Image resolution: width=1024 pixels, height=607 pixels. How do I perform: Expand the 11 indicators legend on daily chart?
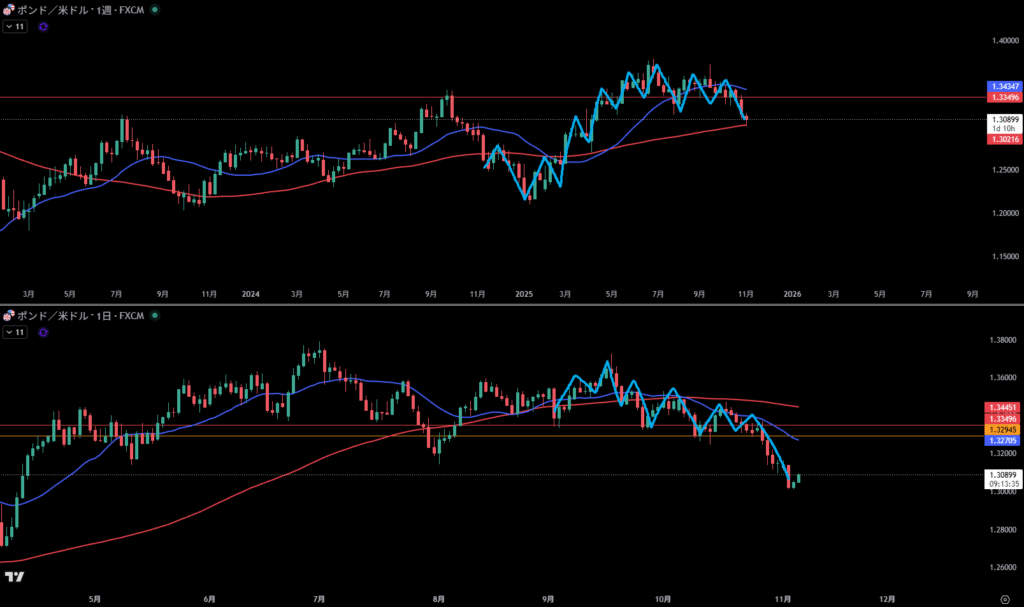(14, 332)
